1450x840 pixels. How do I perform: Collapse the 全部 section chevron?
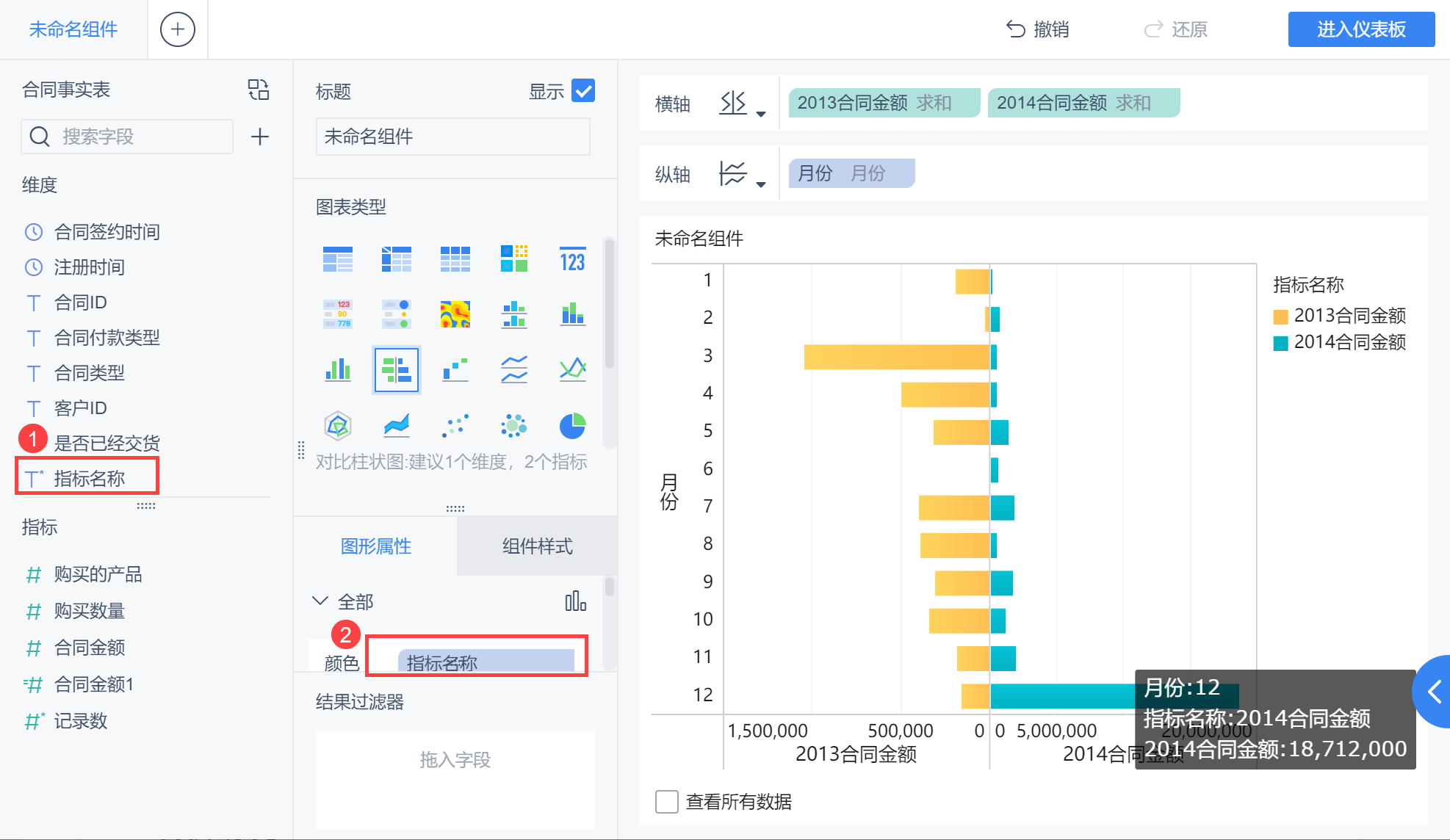point(320,601)
